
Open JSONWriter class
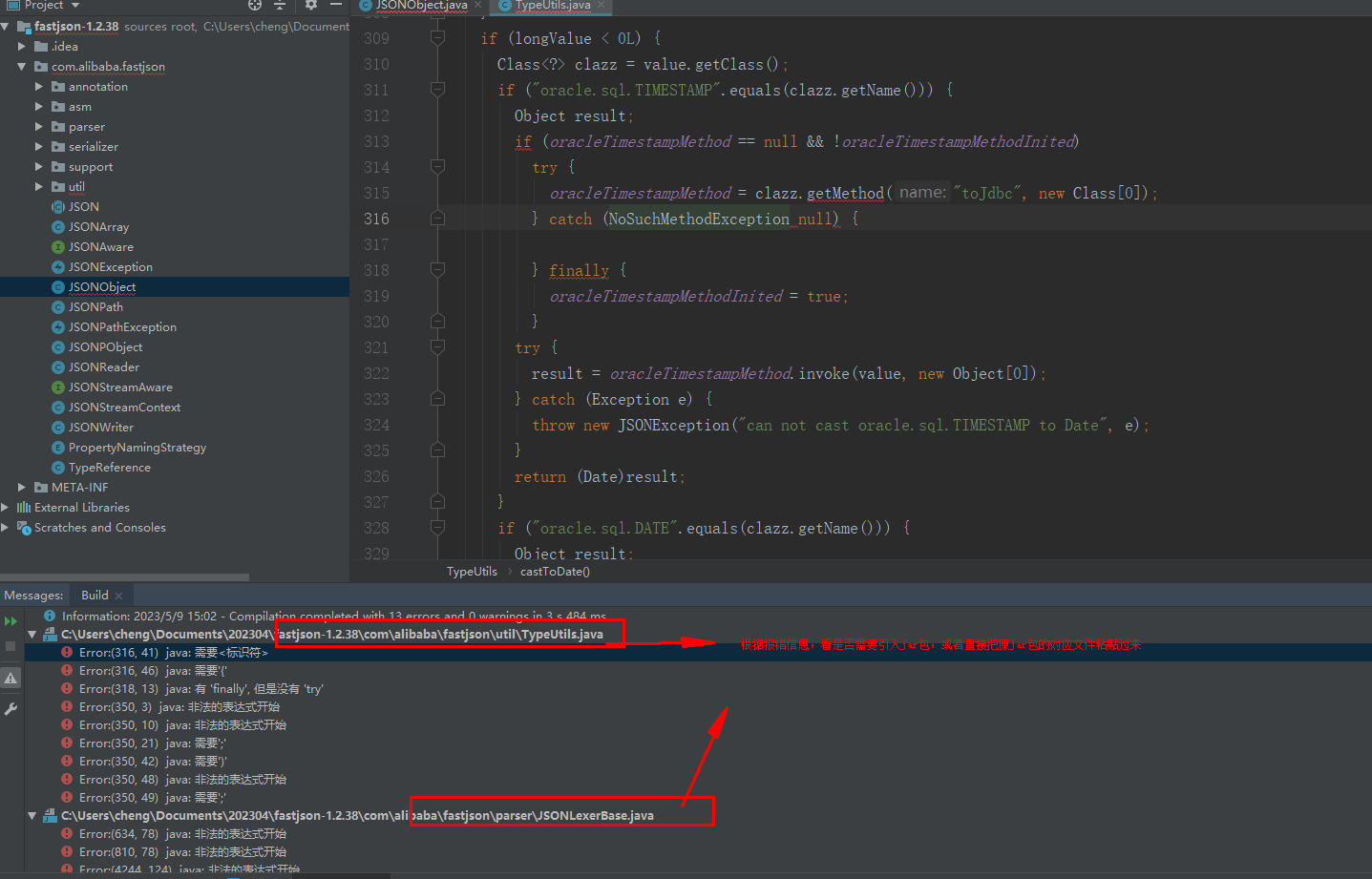[x=100, y=428]
